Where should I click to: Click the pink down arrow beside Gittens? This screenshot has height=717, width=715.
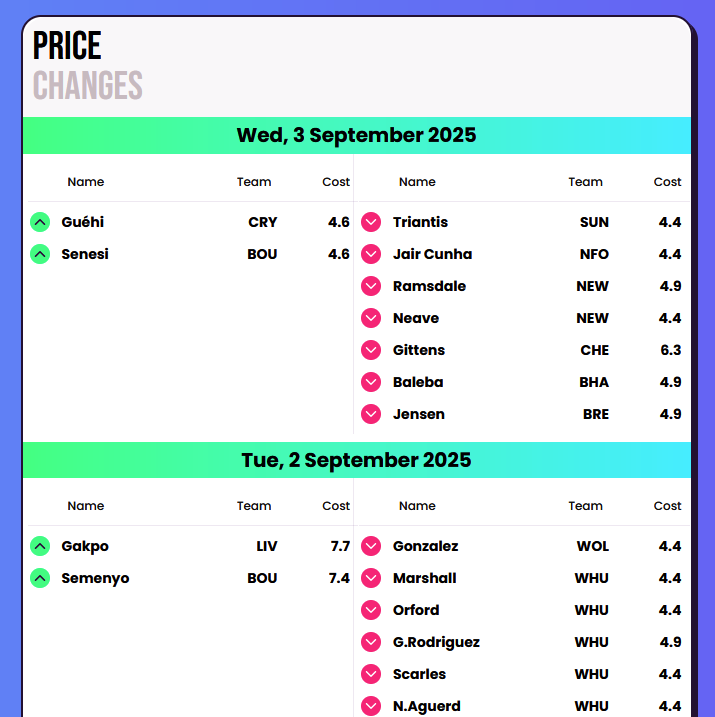[371, 350]
